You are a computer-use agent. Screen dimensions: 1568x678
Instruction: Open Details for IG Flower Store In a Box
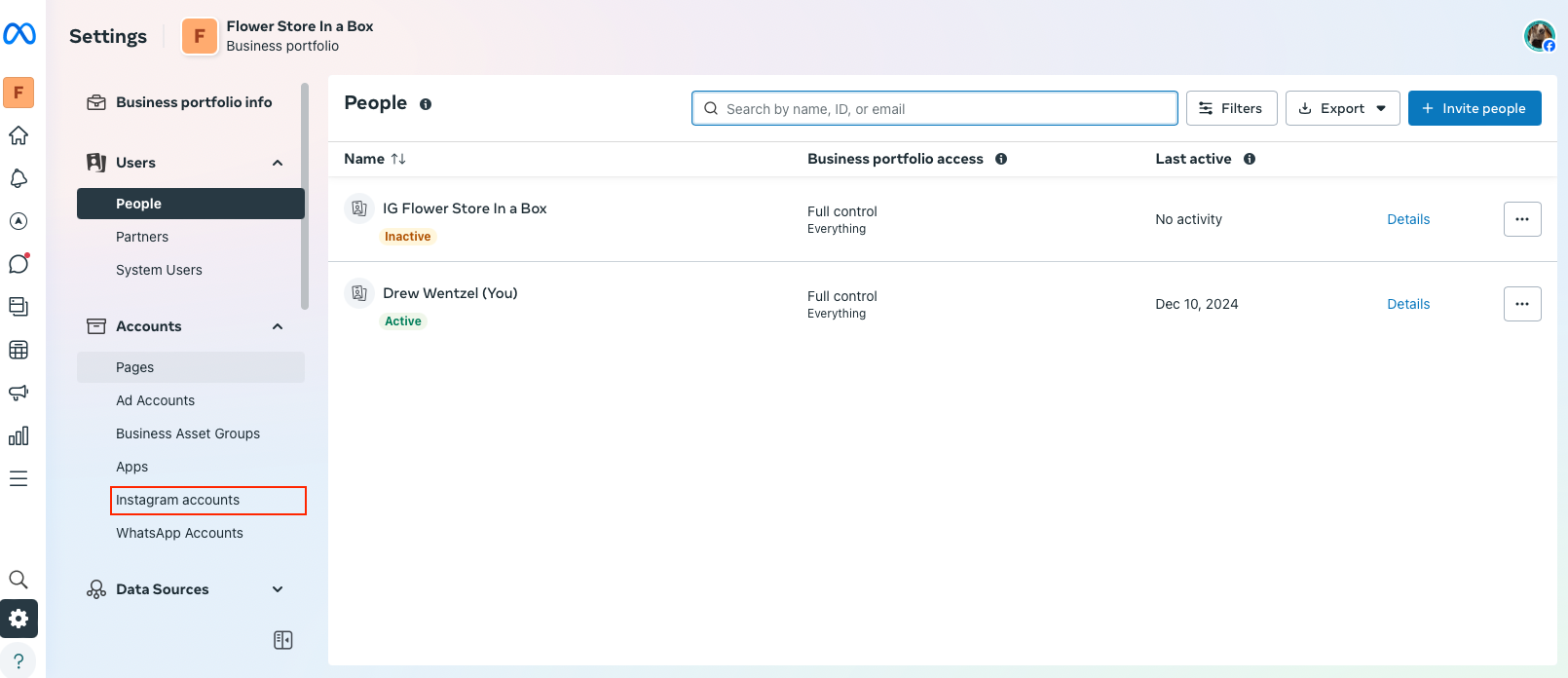click(x=1408, y=219)
